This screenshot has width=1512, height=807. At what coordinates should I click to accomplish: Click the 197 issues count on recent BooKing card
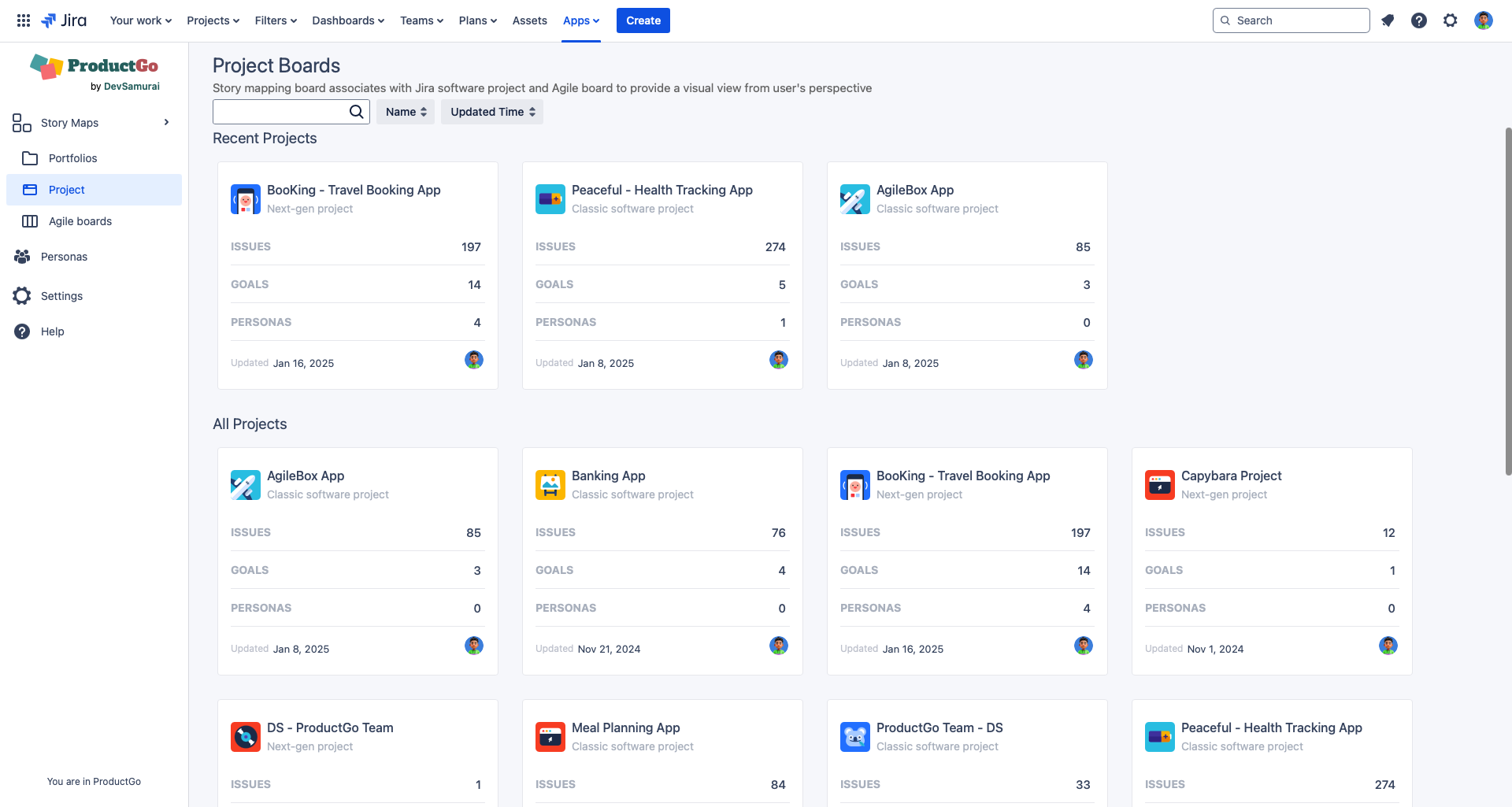click(x=471, y=247)
